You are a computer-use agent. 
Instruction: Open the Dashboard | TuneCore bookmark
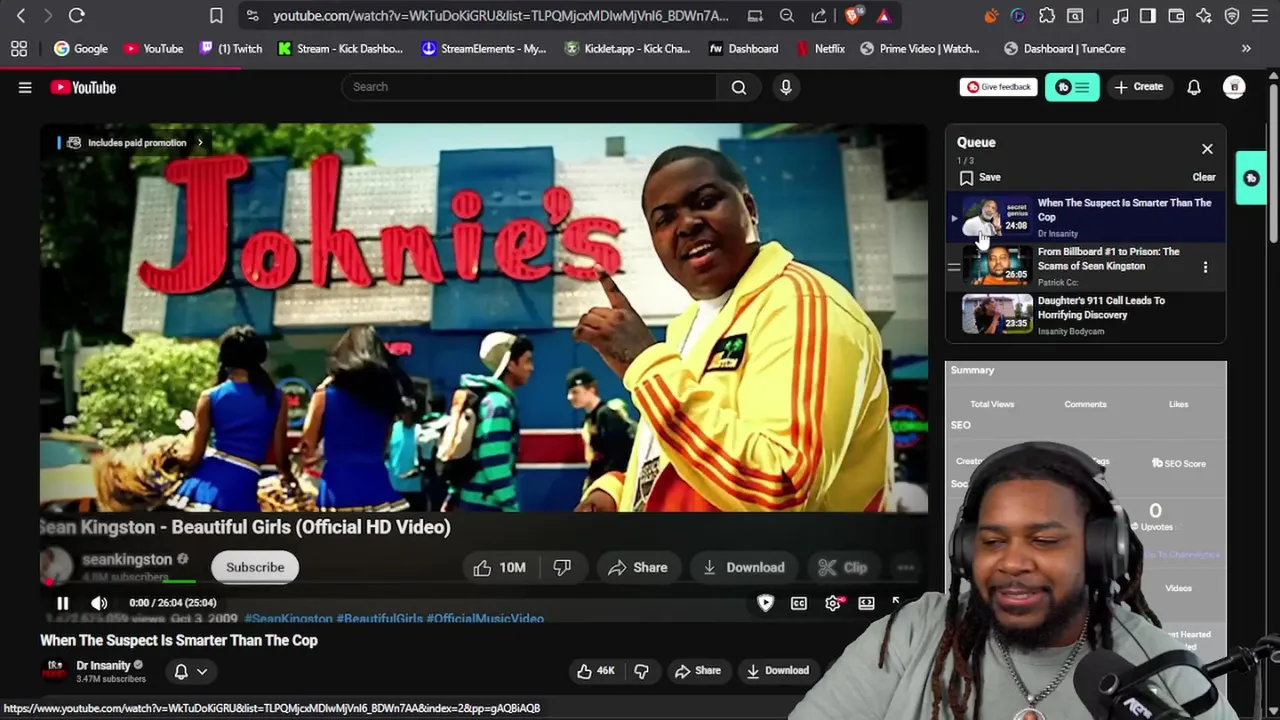(x=1065, y=48)
